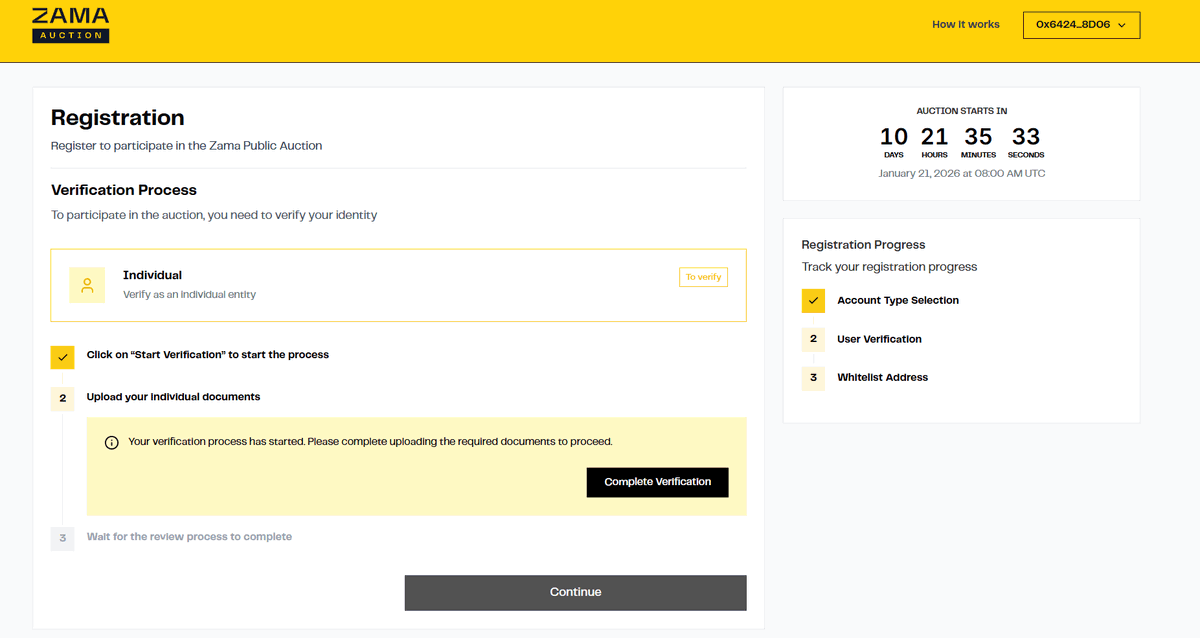Click the Registration heading
Screen dimensions: 1200x638
118,118
